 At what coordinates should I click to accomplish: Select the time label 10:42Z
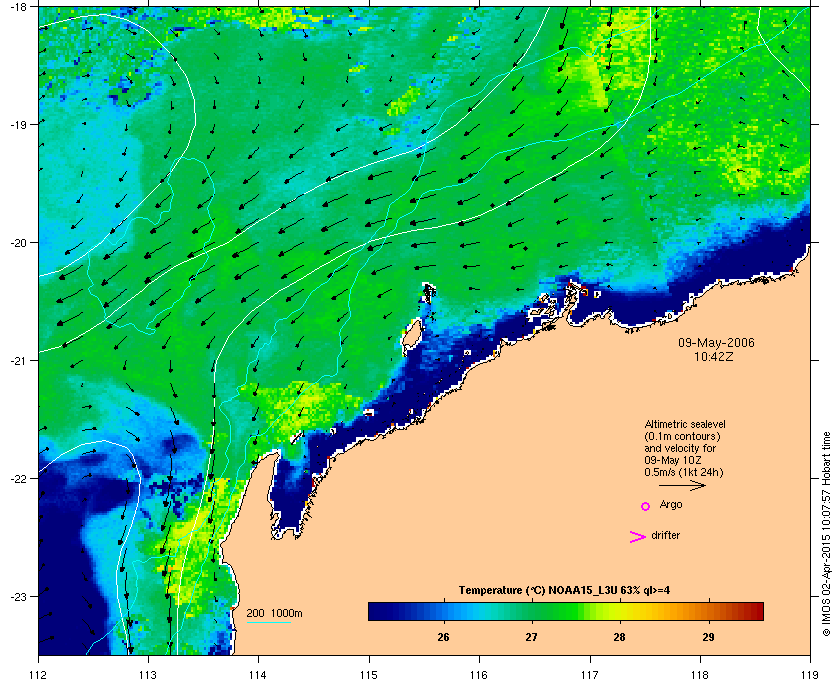pos(714,356)
